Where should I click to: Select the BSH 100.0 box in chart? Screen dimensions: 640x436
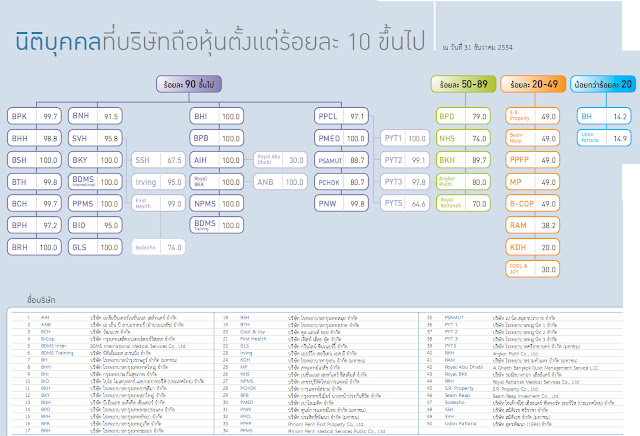pos(34,160)
